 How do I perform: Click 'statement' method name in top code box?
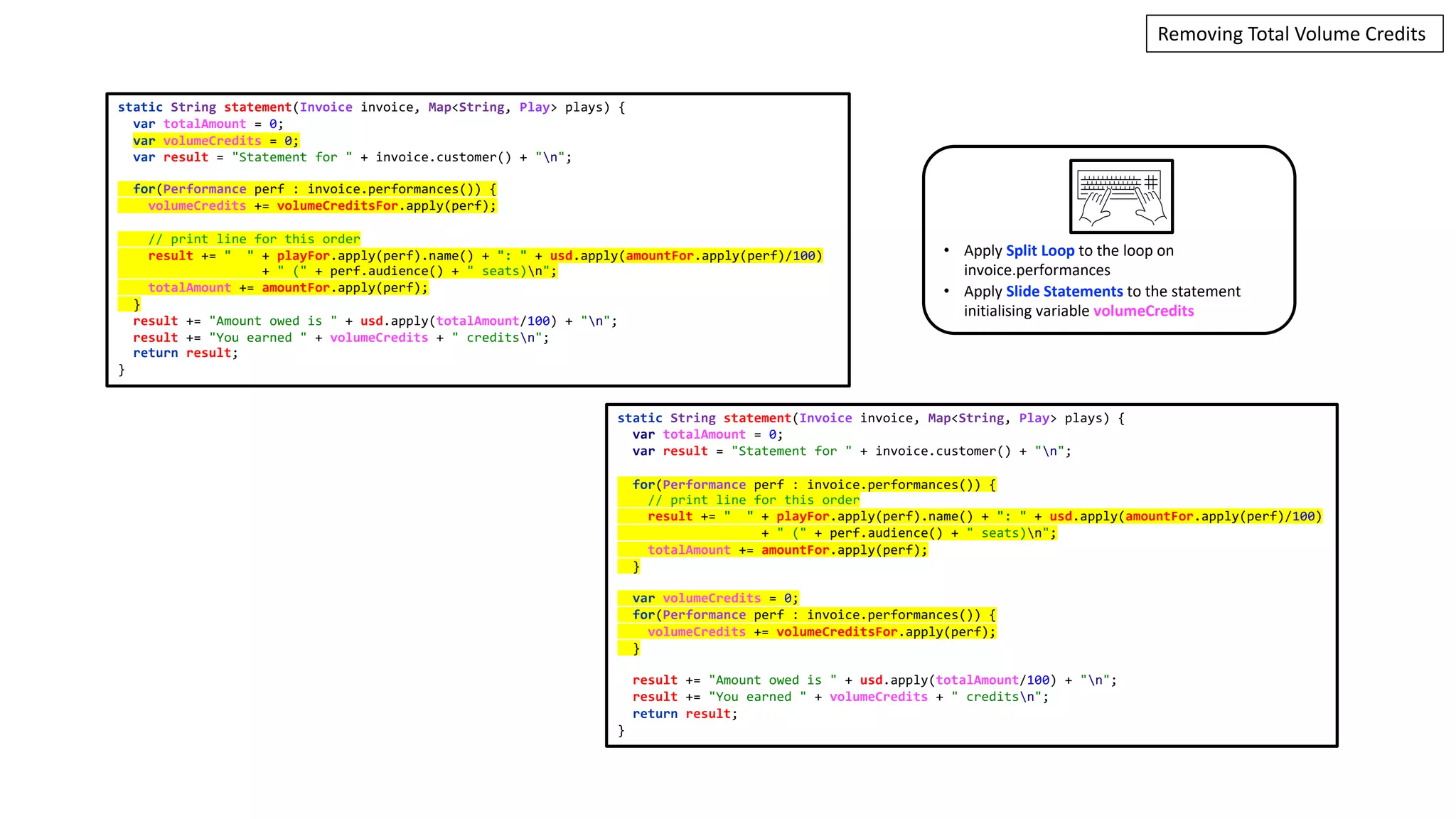(257, 107)
